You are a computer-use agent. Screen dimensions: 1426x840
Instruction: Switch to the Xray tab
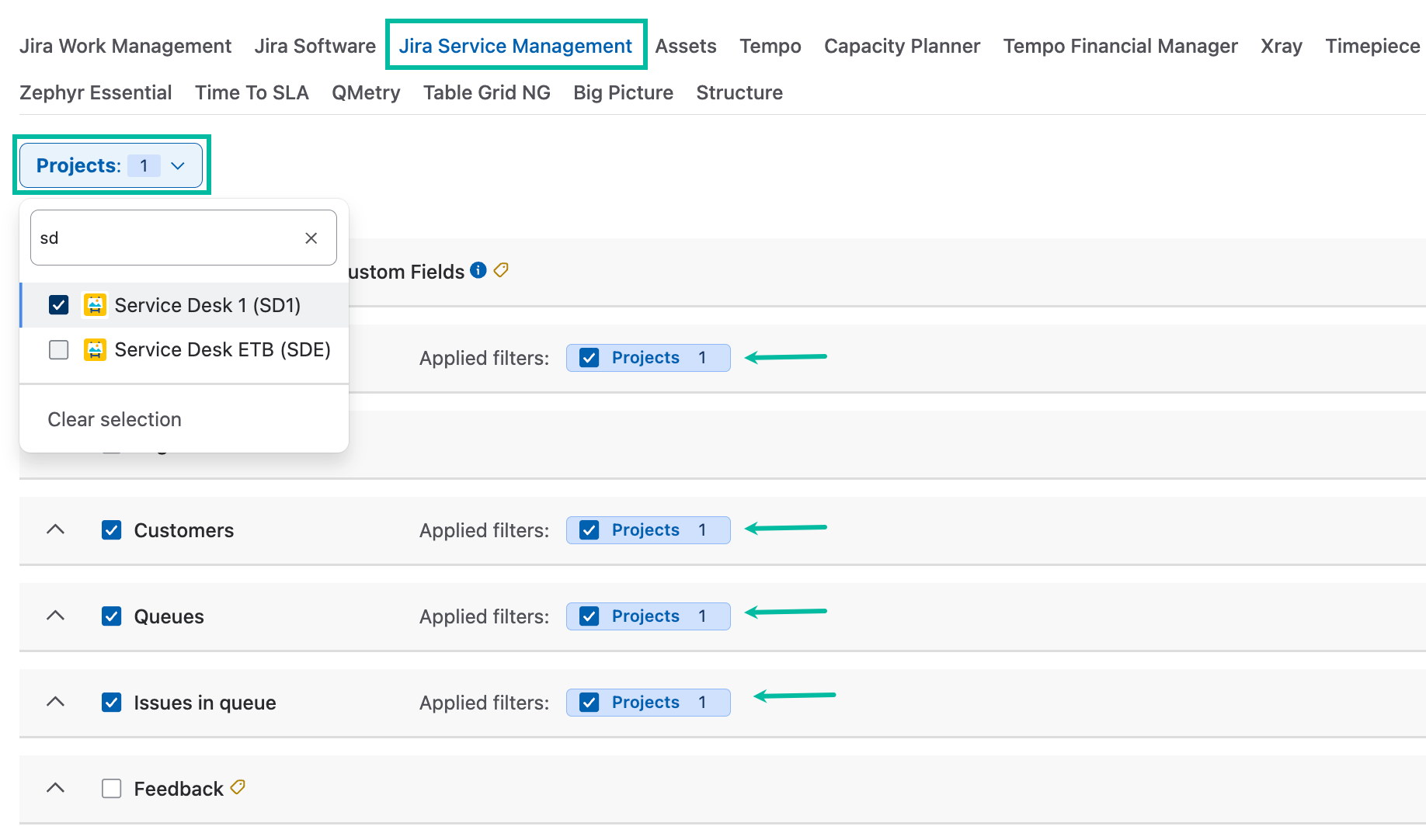click(1281, 46)
